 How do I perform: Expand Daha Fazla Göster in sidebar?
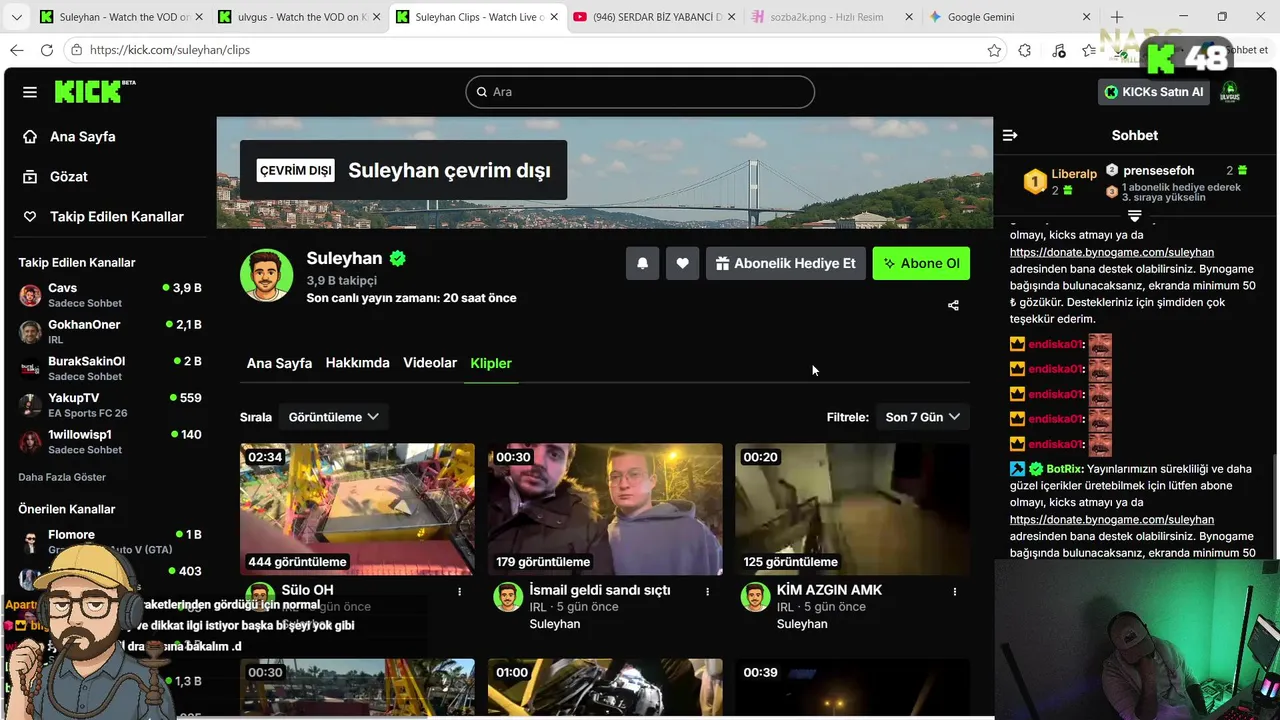click(x=62, y=477)
